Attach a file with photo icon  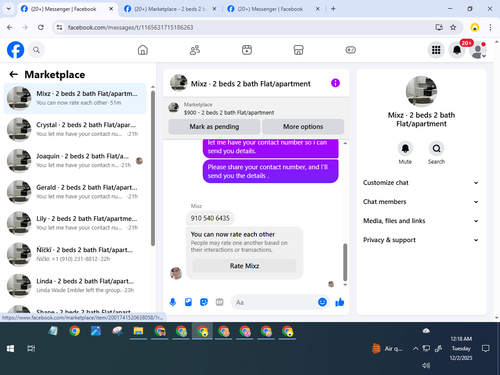point(188,302)
